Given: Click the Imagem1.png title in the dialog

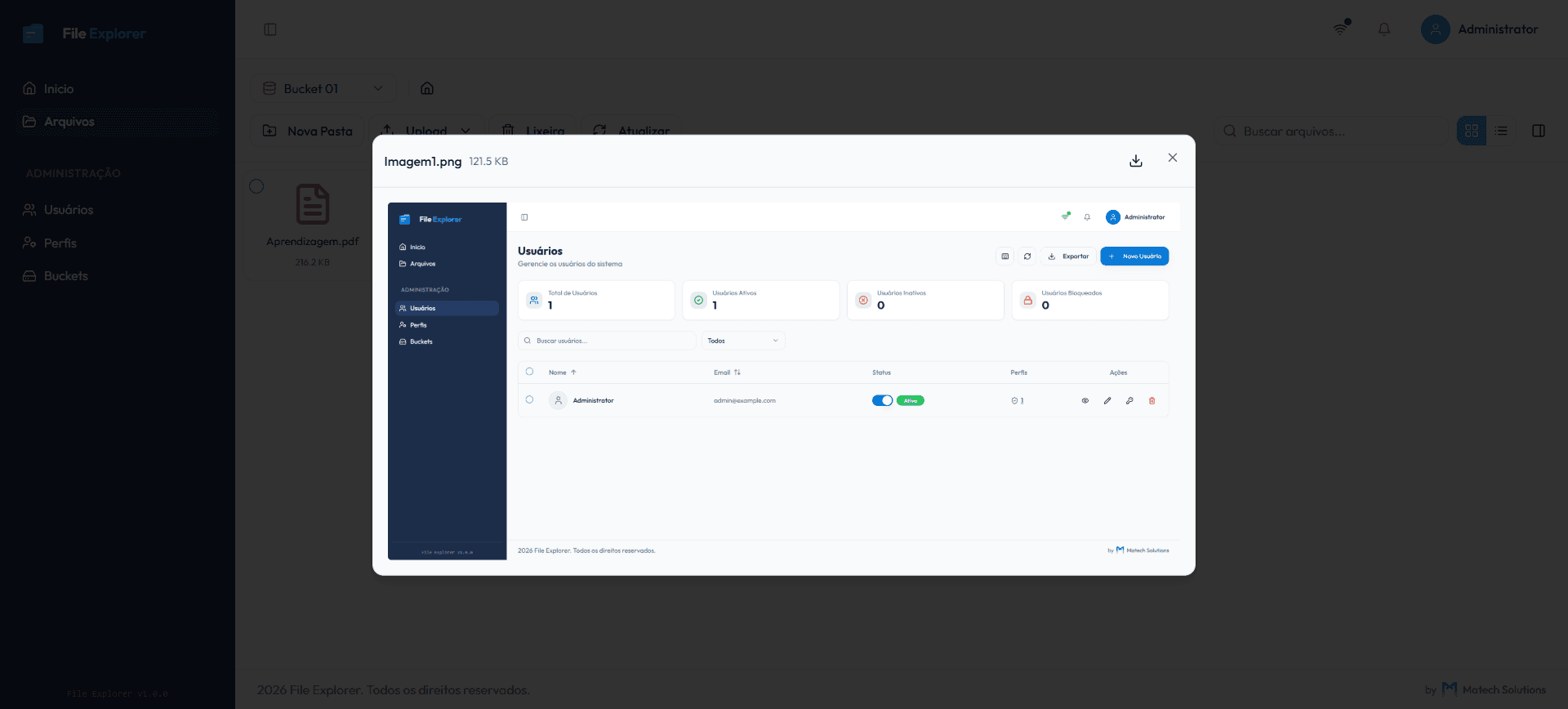Looking at the screenshot, I should 423,162.
